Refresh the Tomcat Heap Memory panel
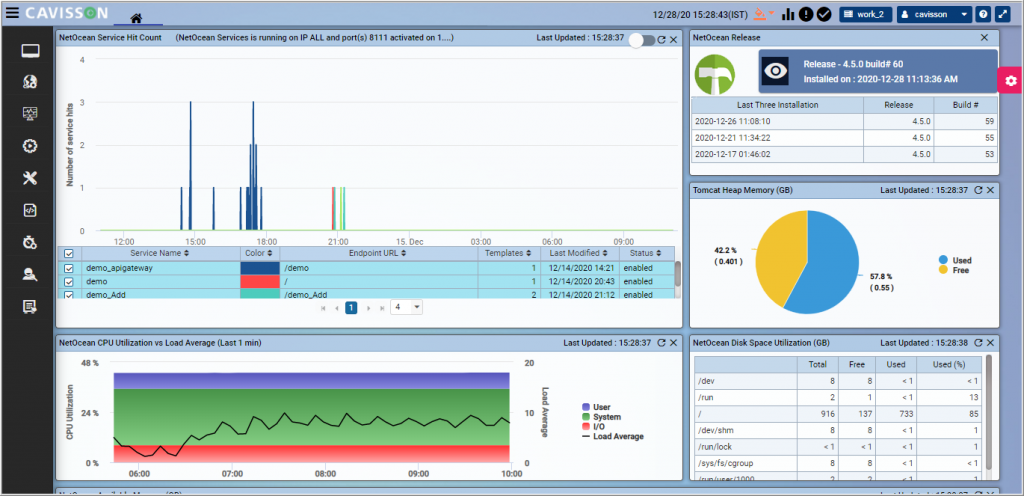Image resolution: width=1024 pixels, height=496 pixels. coord(978,190)
